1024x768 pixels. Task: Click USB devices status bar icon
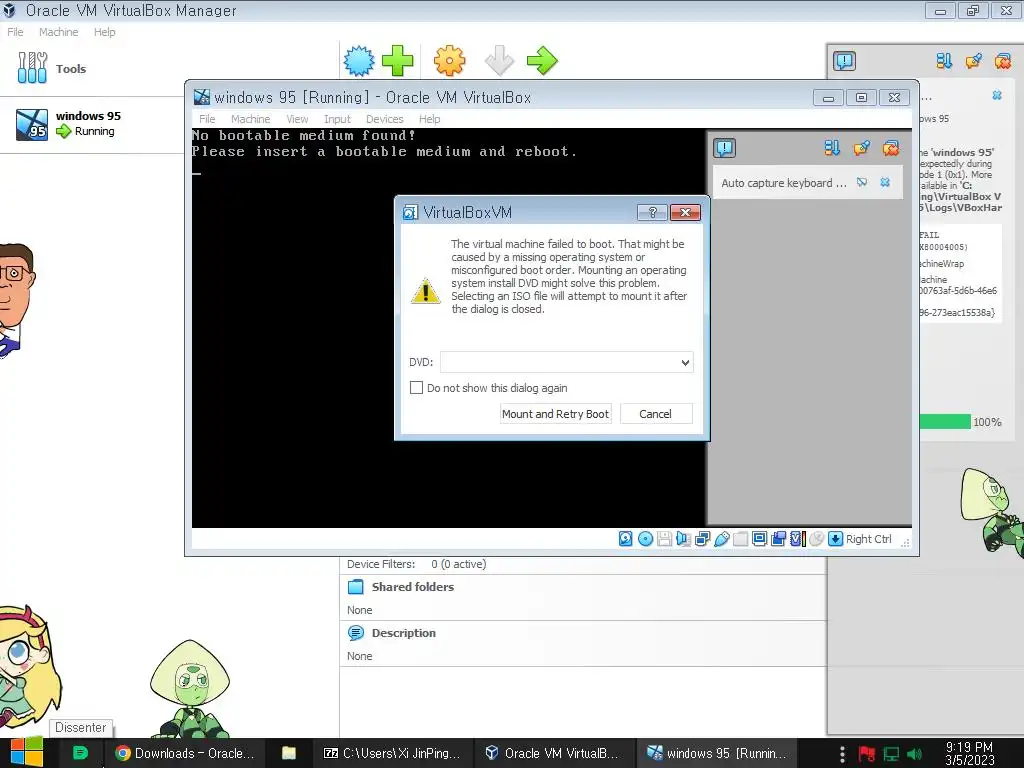click(x=722, y=539)
